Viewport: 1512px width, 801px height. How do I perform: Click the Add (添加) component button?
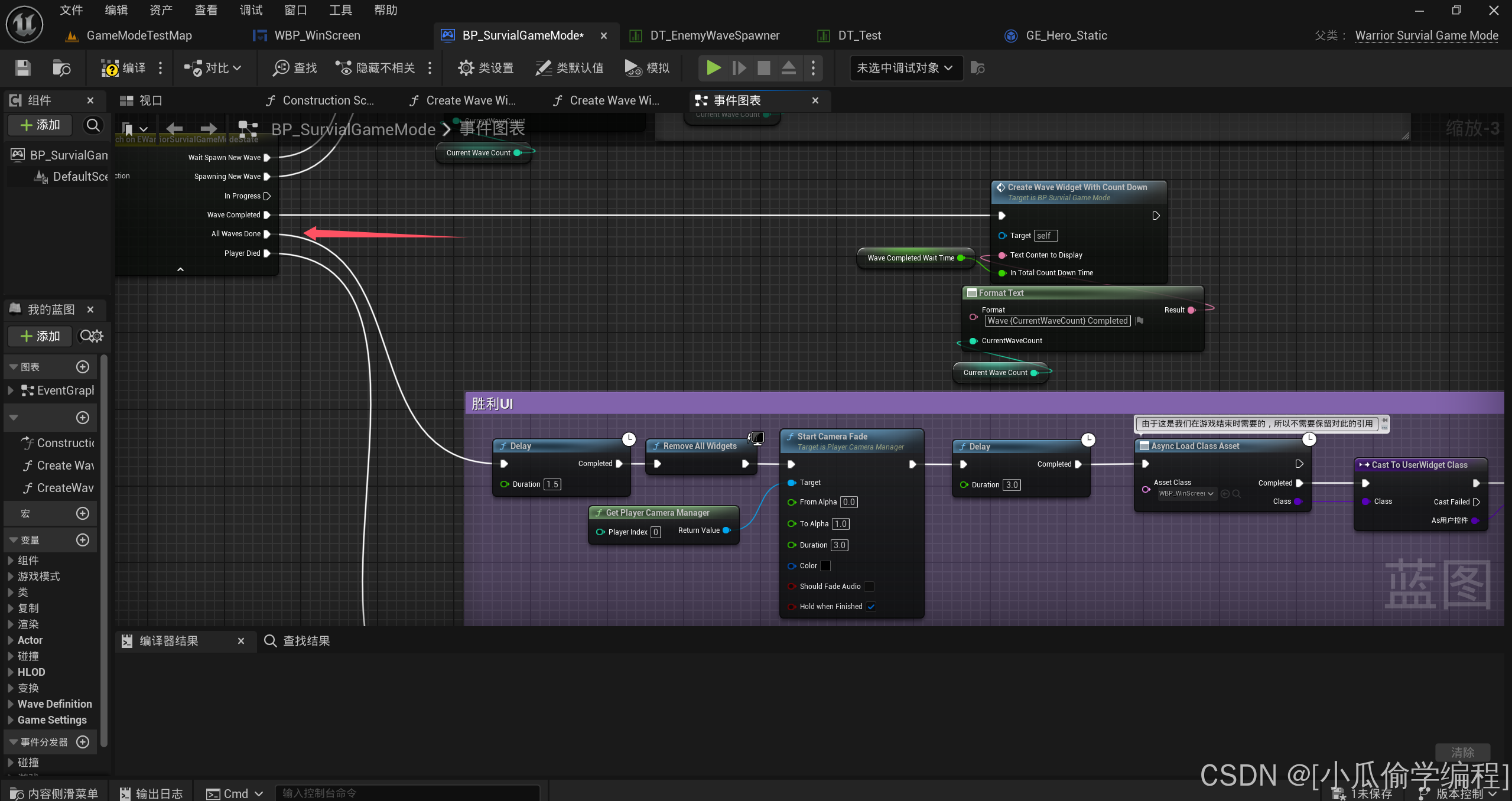click(x=40, y=125)
